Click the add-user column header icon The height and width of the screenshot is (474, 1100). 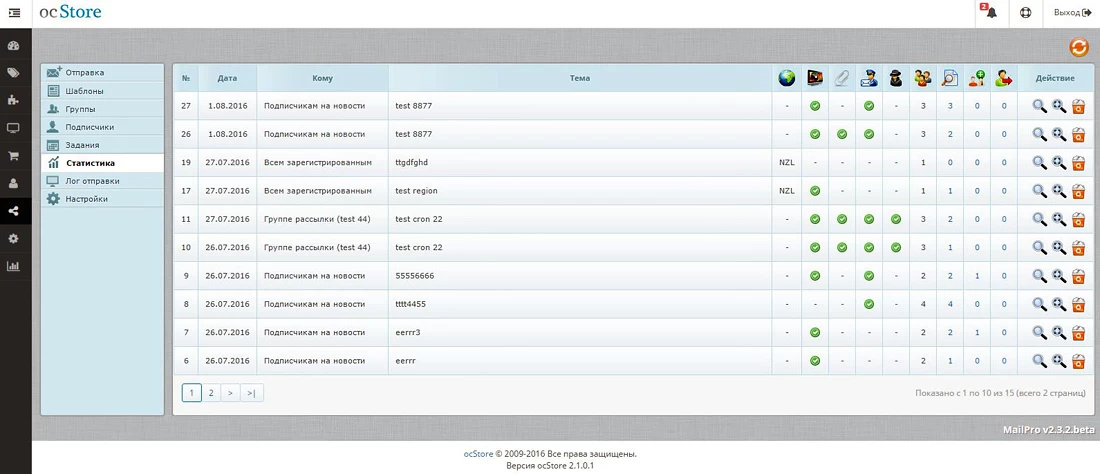(x=977, y=79)
